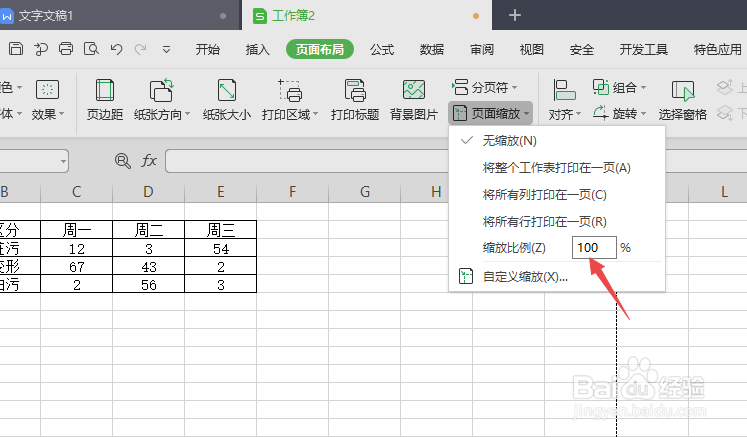This screenshot has width=747, height=437.
Task: Open Print Preview from the quick toolbar
Action: 91,49
